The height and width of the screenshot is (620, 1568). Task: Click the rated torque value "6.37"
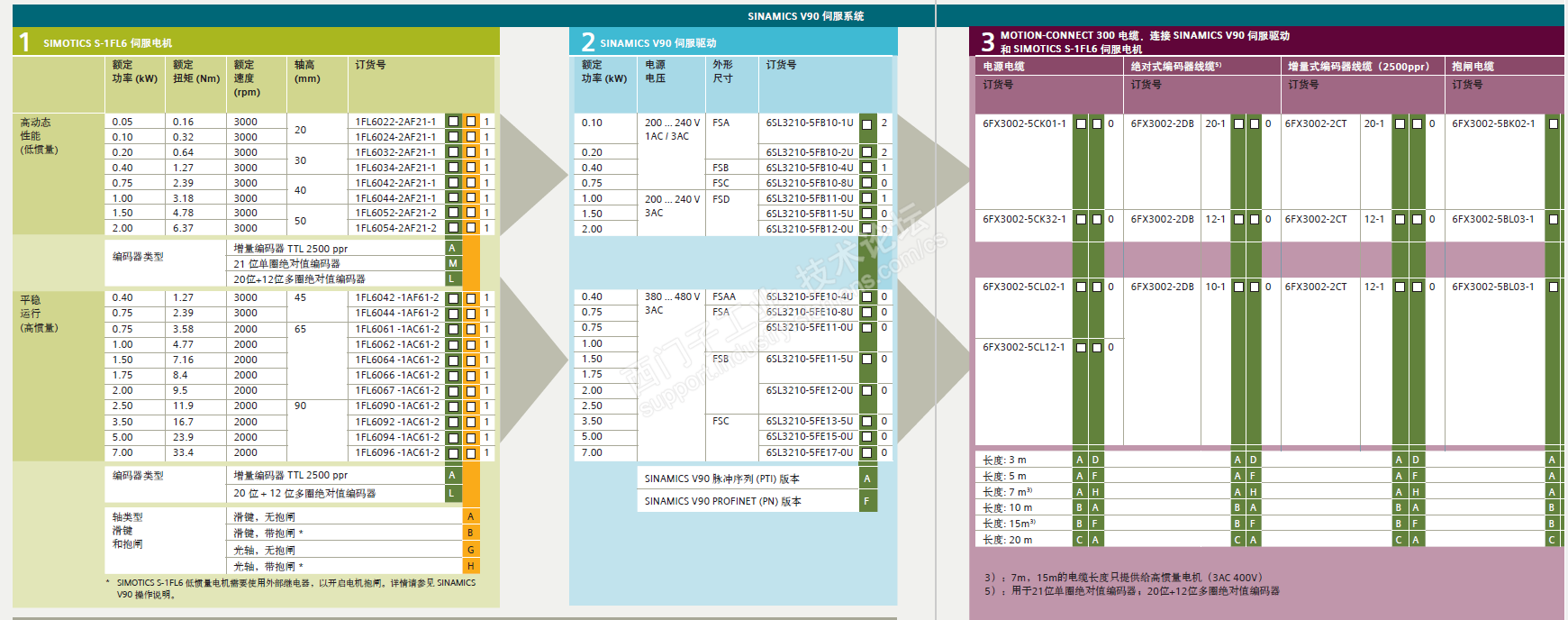pos(183,228)
